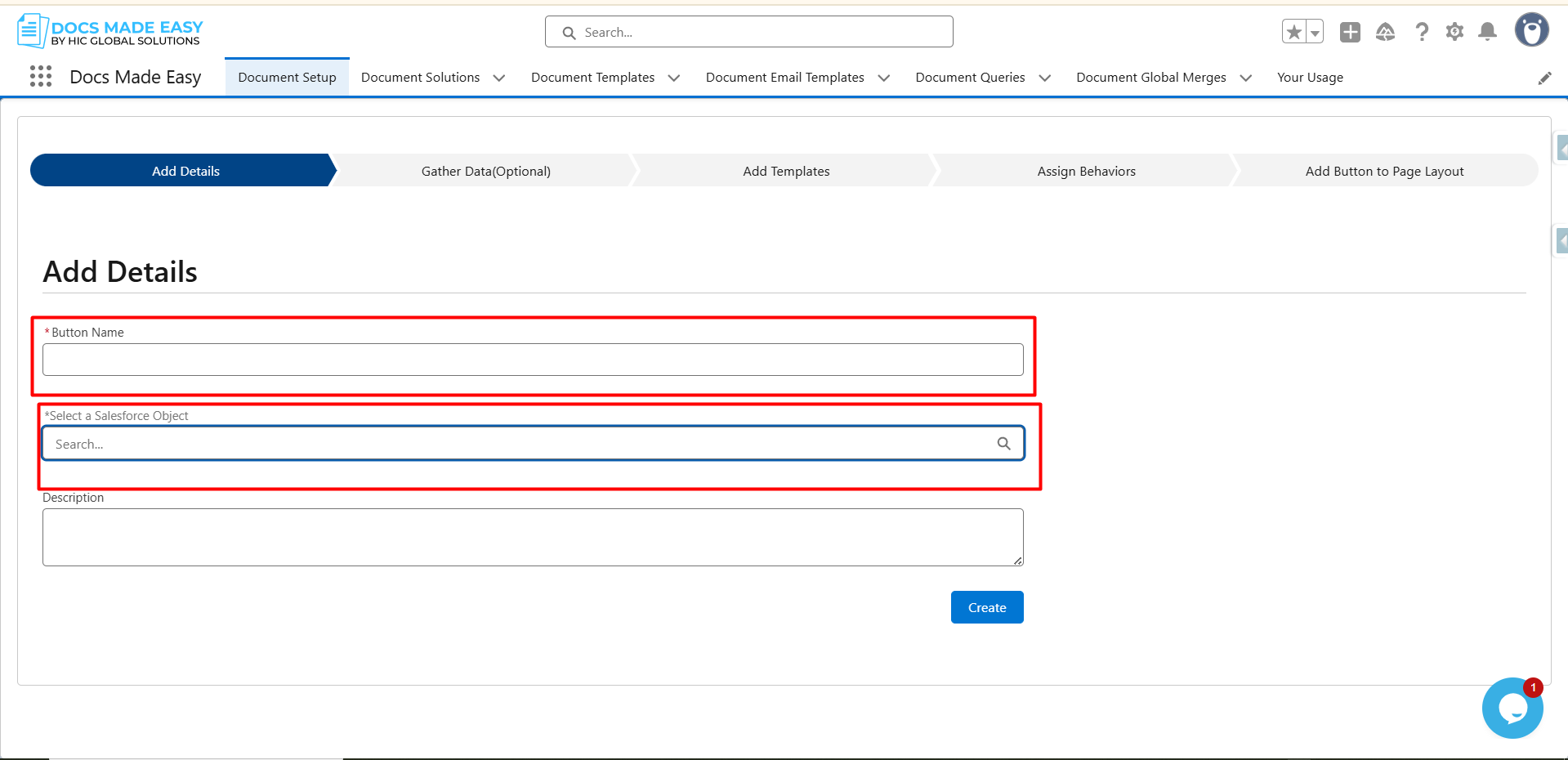Open the App Launcher grid icon

coord(41,77)
